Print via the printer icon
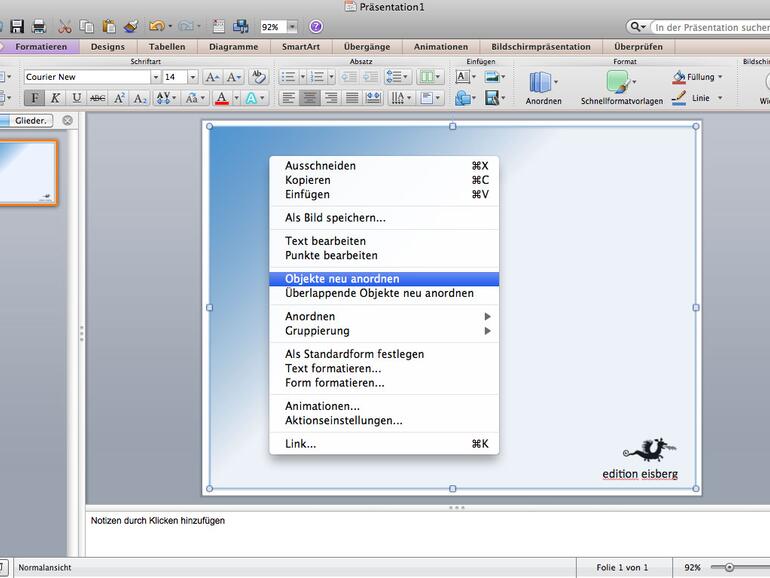Screen dimensions: 770x578 coord(39,27)
